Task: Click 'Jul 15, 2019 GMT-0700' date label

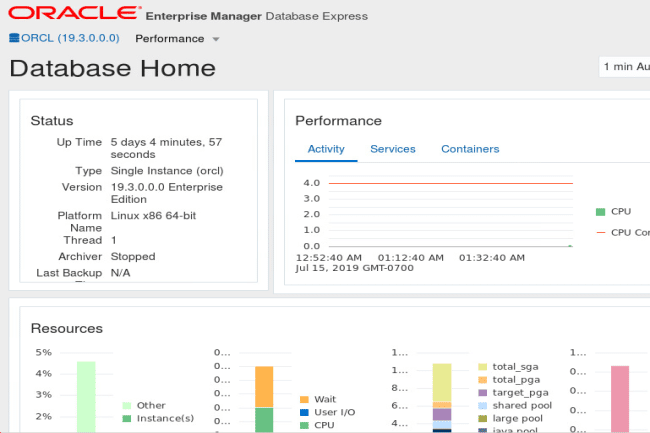Action: coord(354,268)
